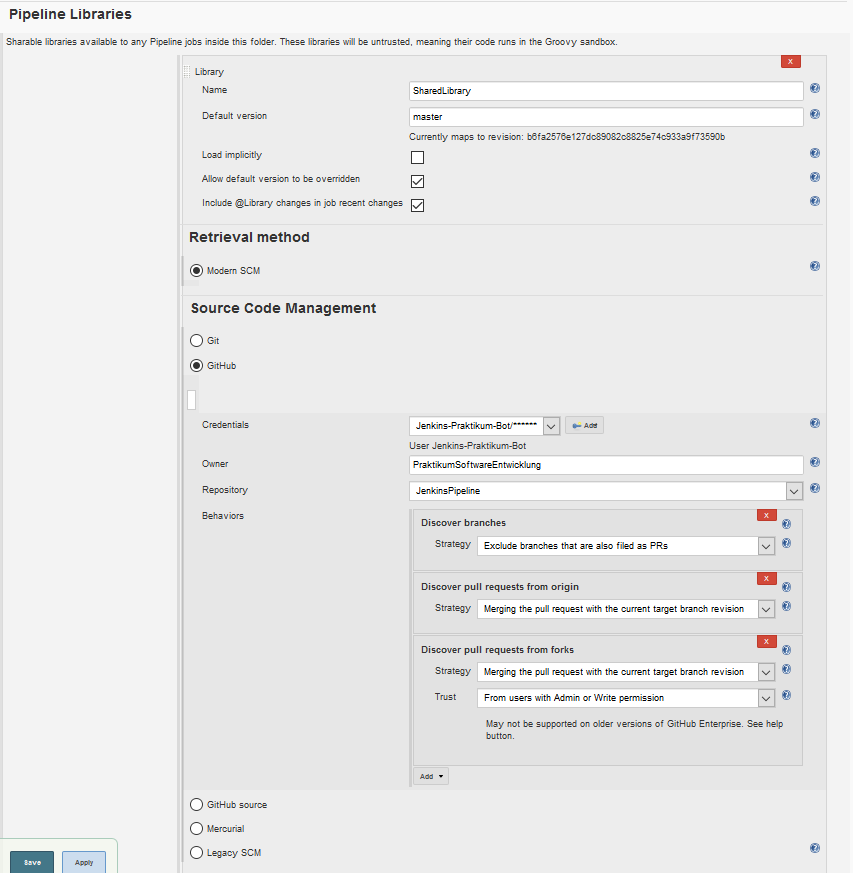Viewport: 853px width, 873px height.
Task: Open help for Discover branches behavior
Action: (786, 523)
